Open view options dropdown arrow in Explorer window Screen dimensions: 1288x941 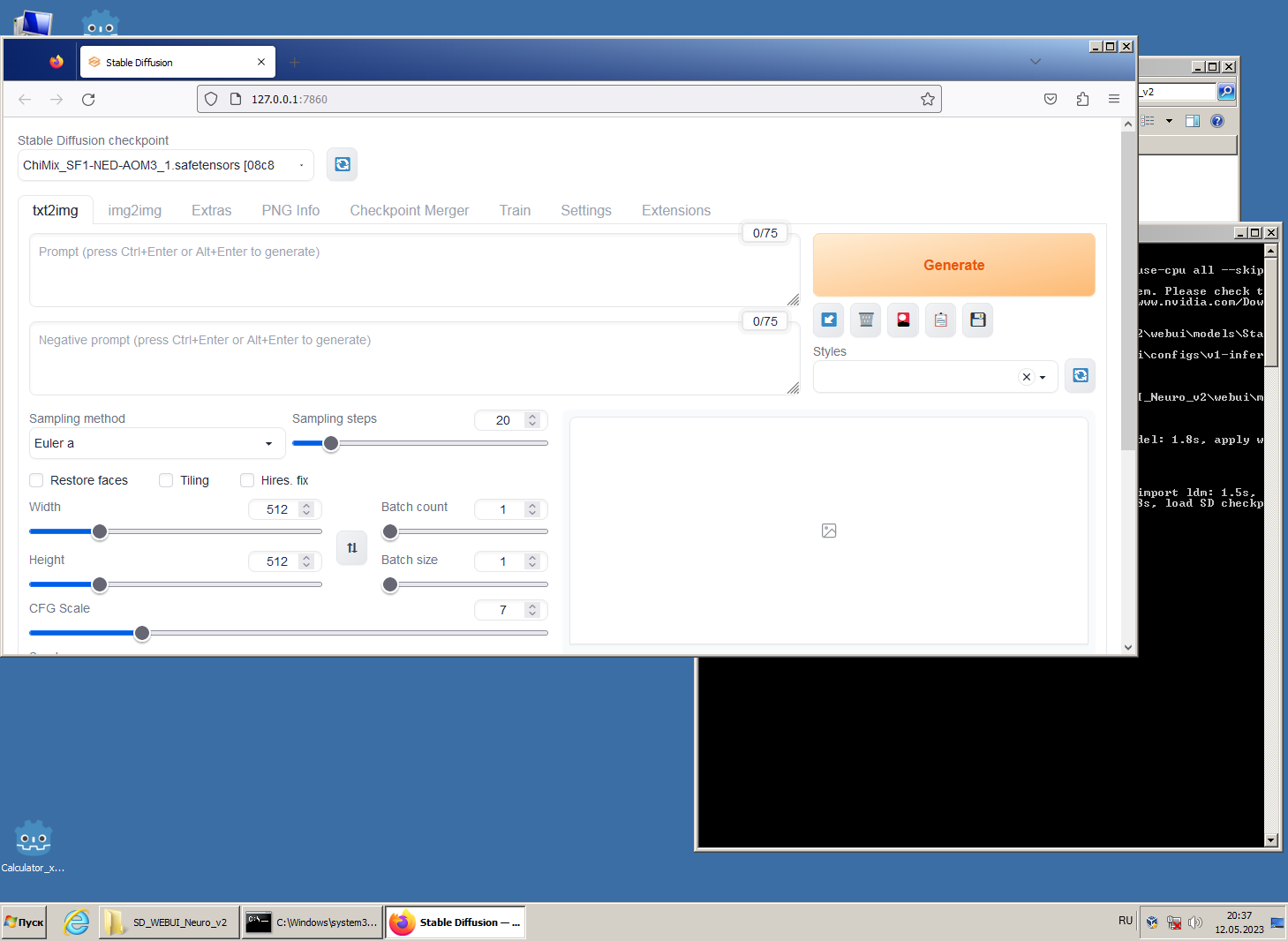tap(1169, 121)
